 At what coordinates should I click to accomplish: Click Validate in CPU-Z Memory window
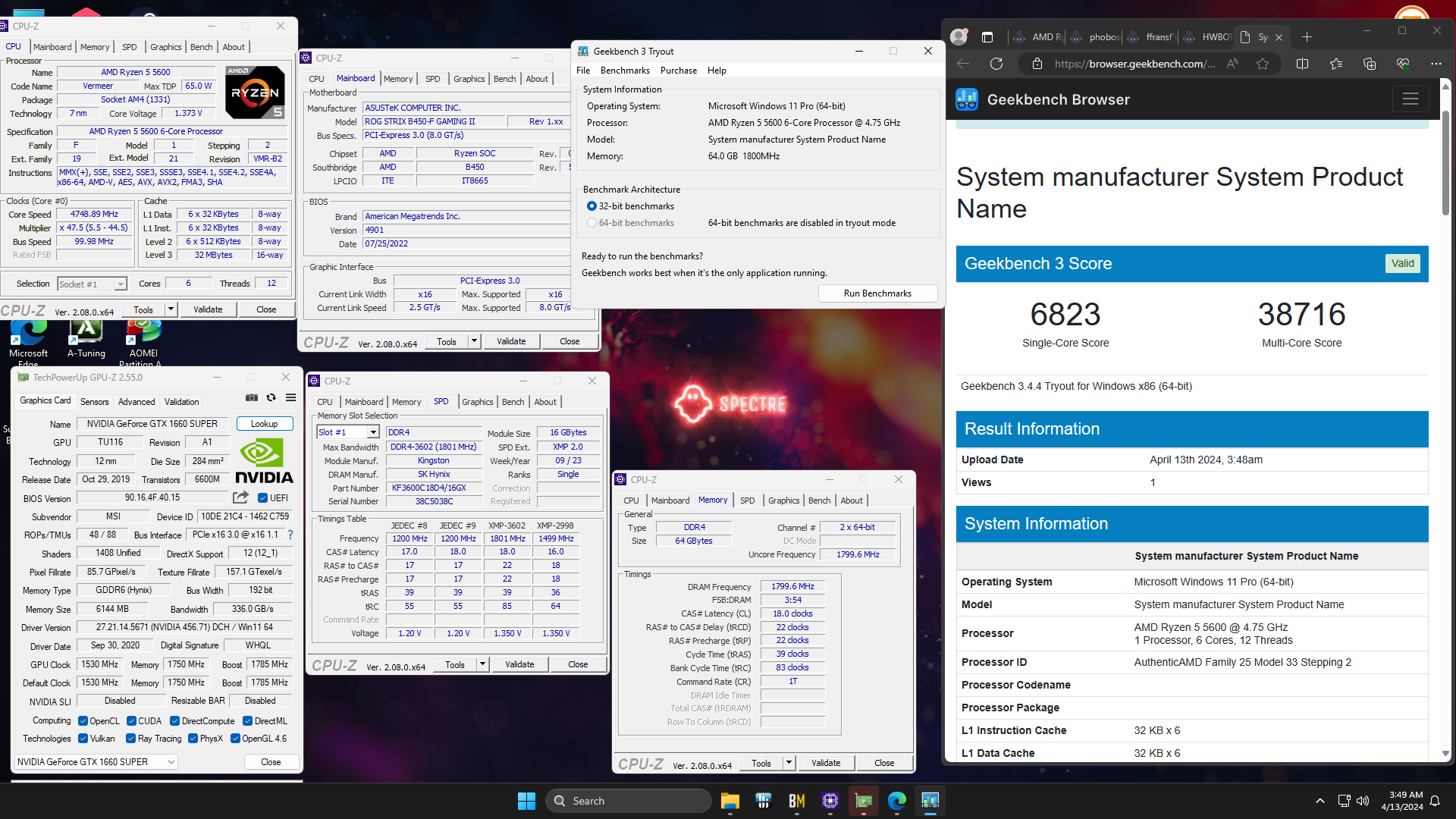(826, 763)
